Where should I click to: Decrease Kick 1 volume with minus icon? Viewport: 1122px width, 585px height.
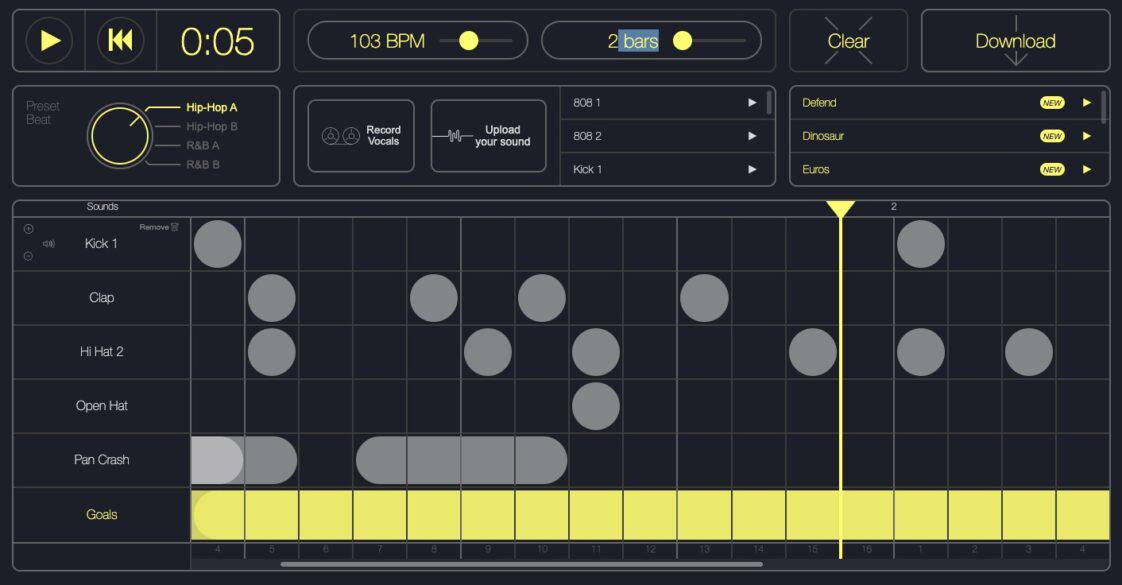[29, 255]
